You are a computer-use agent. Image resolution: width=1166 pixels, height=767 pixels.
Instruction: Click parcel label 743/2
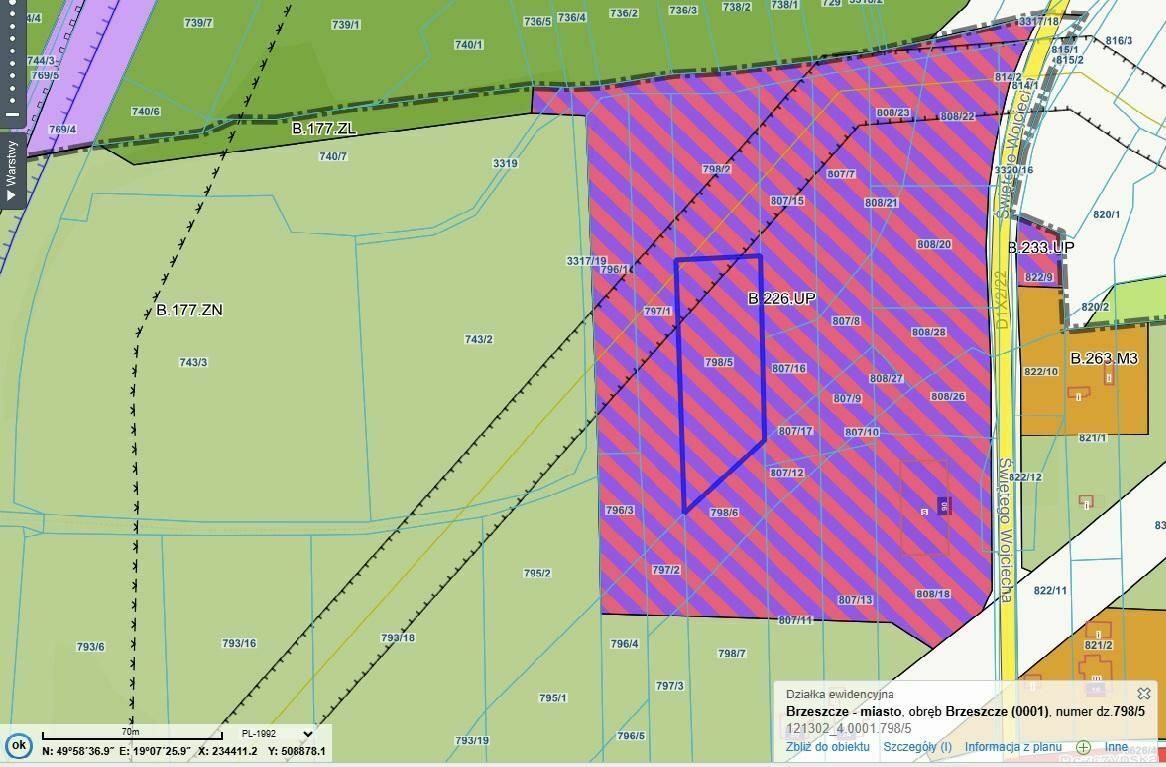(x=478, y=339)
